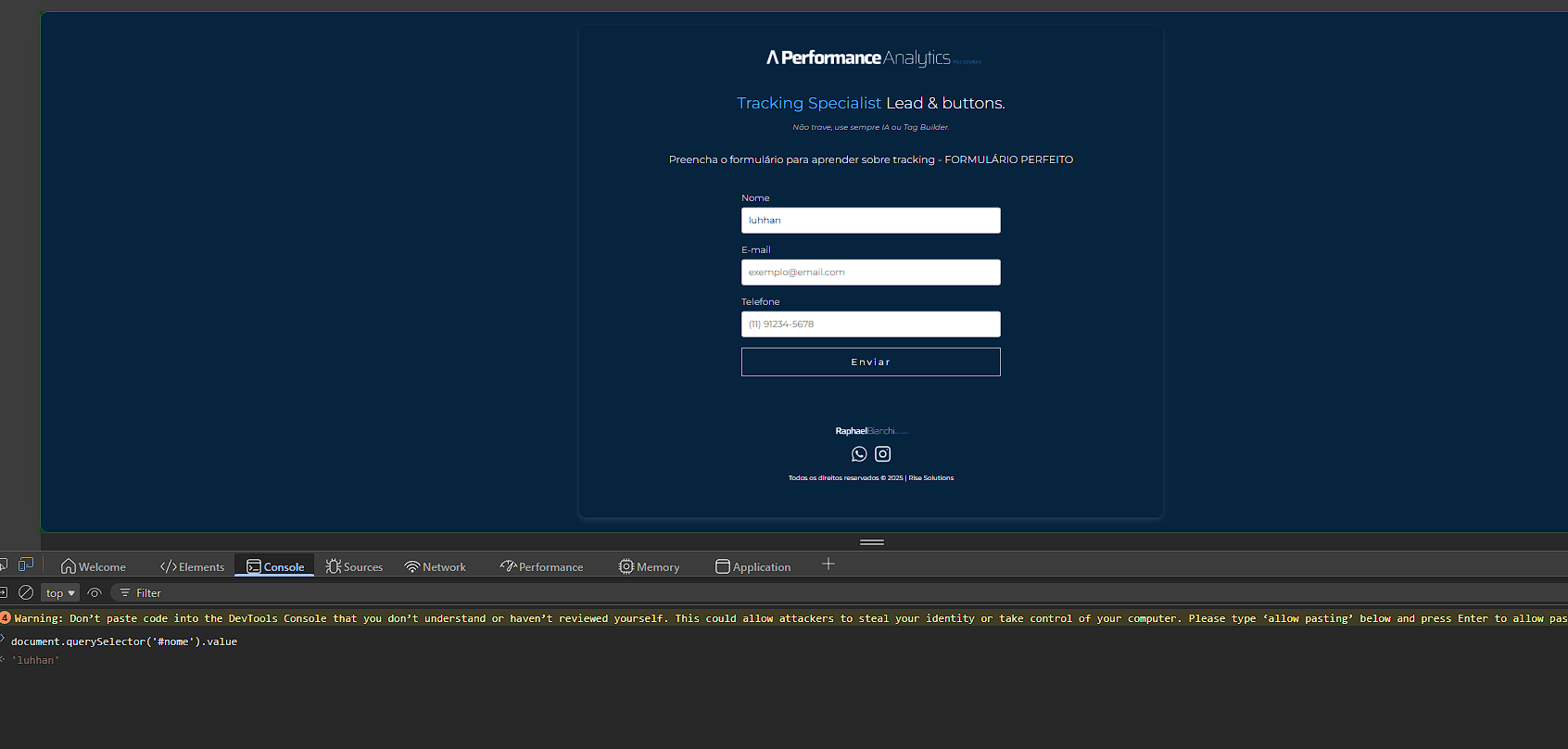Open the Network tab
This screenshot has width=1568, height=749.
pos(435,566)
